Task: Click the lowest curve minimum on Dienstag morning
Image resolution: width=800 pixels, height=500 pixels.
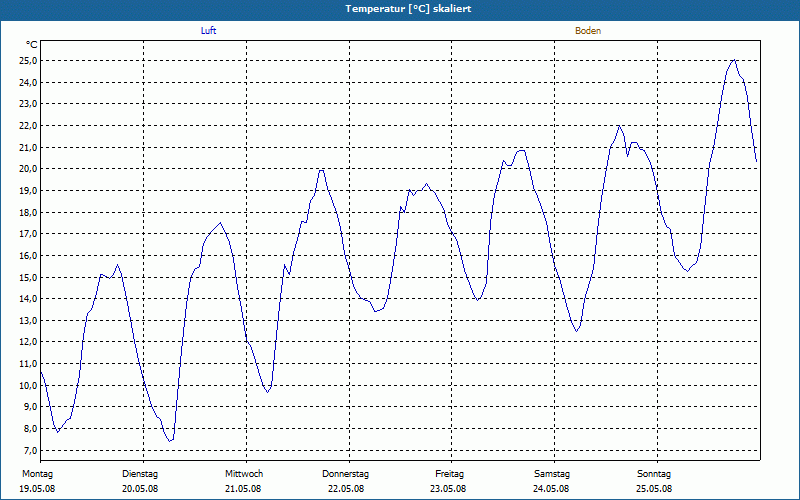Action: pos(170,440)
